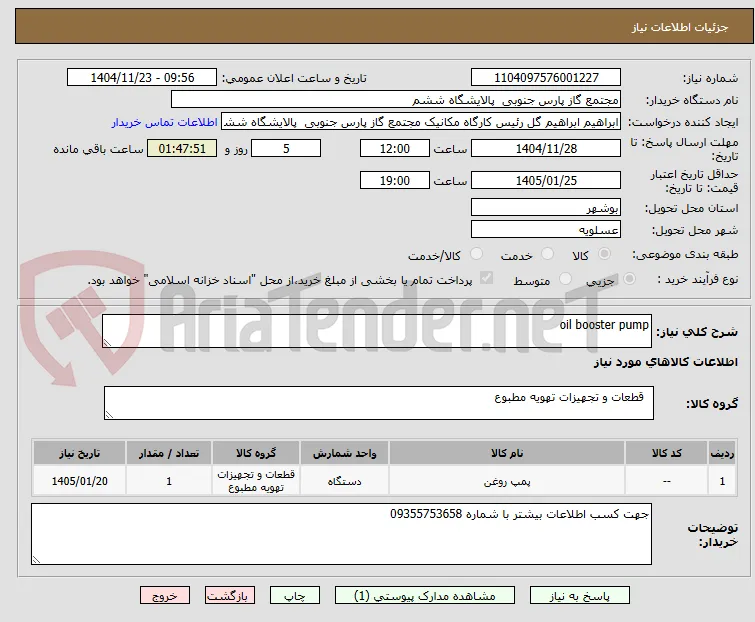
Task: Click the deadline time field 12:00
Action: click(x=395, y=148)
